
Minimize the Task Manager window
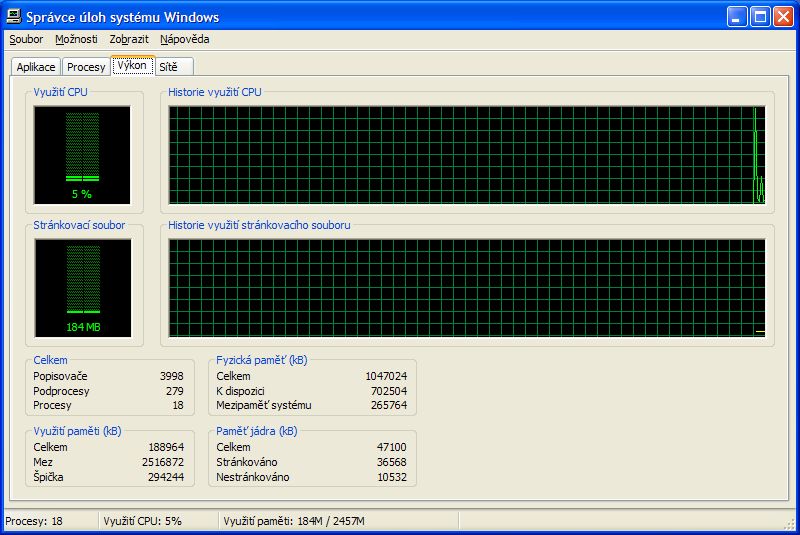tap(736, 17)
